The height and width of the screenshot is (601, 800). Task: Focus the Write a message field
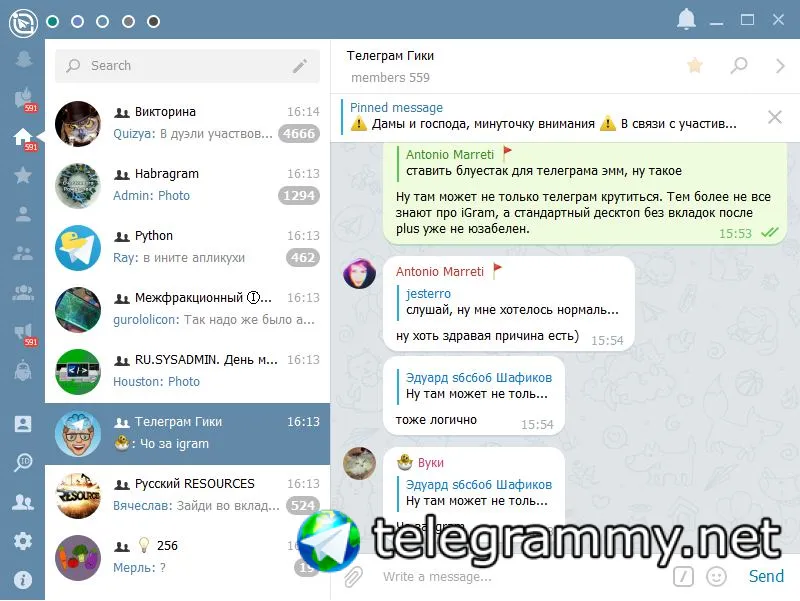point(523,577)
